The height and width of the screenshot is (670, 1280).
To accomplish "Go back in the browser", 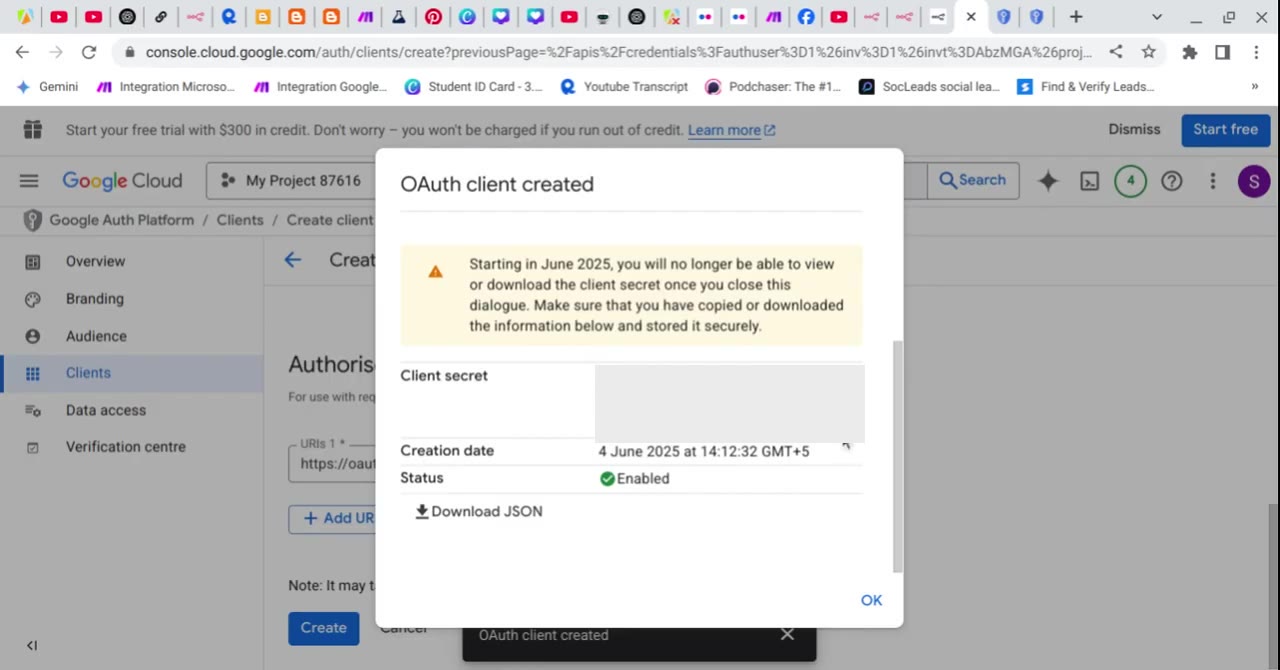I will pos(22,52).
